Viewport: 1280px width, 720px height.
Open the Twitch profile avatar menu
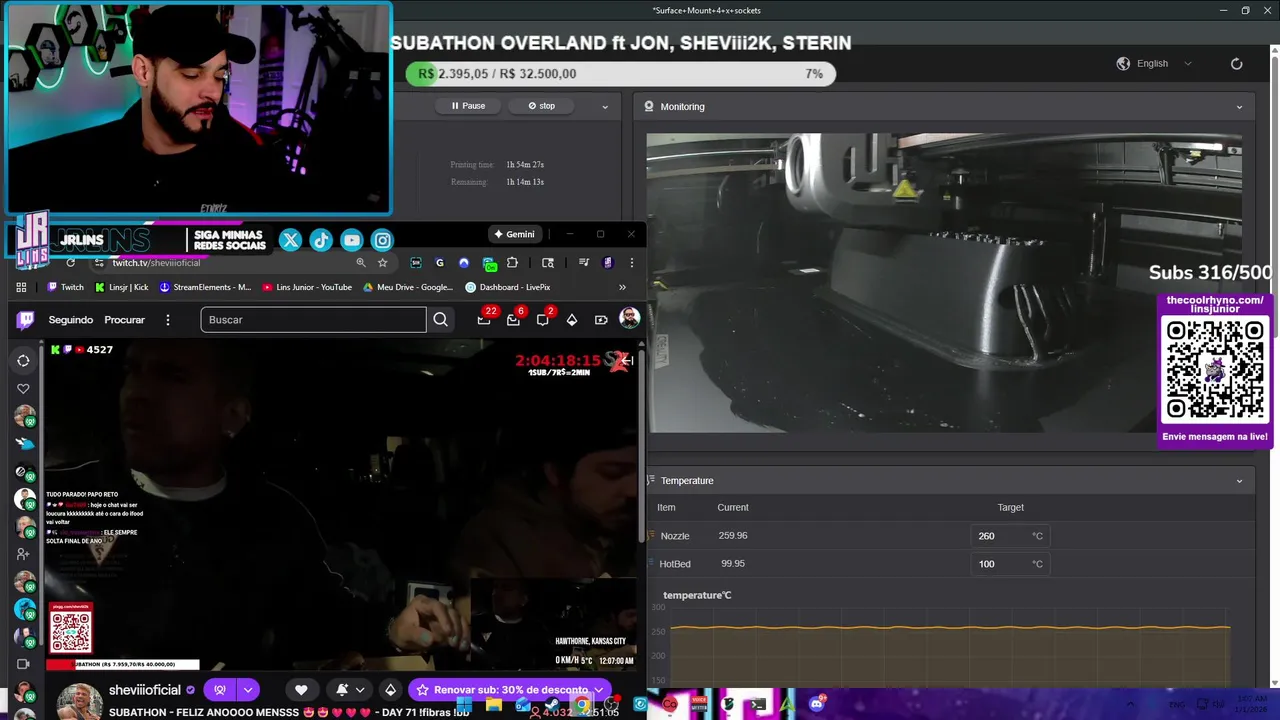[629, 318]
